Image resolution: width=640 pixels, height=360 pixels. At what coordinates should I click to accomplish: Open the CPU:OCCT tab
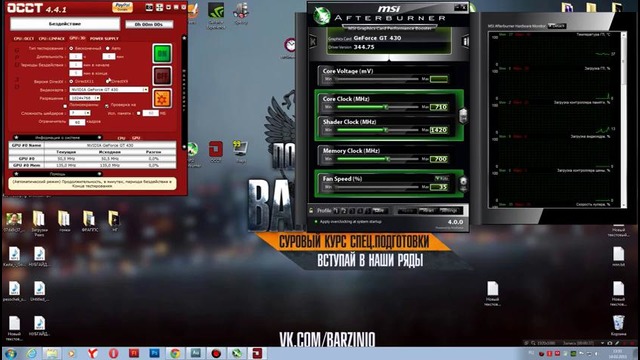pyautogui.click(x=24, y=38)
